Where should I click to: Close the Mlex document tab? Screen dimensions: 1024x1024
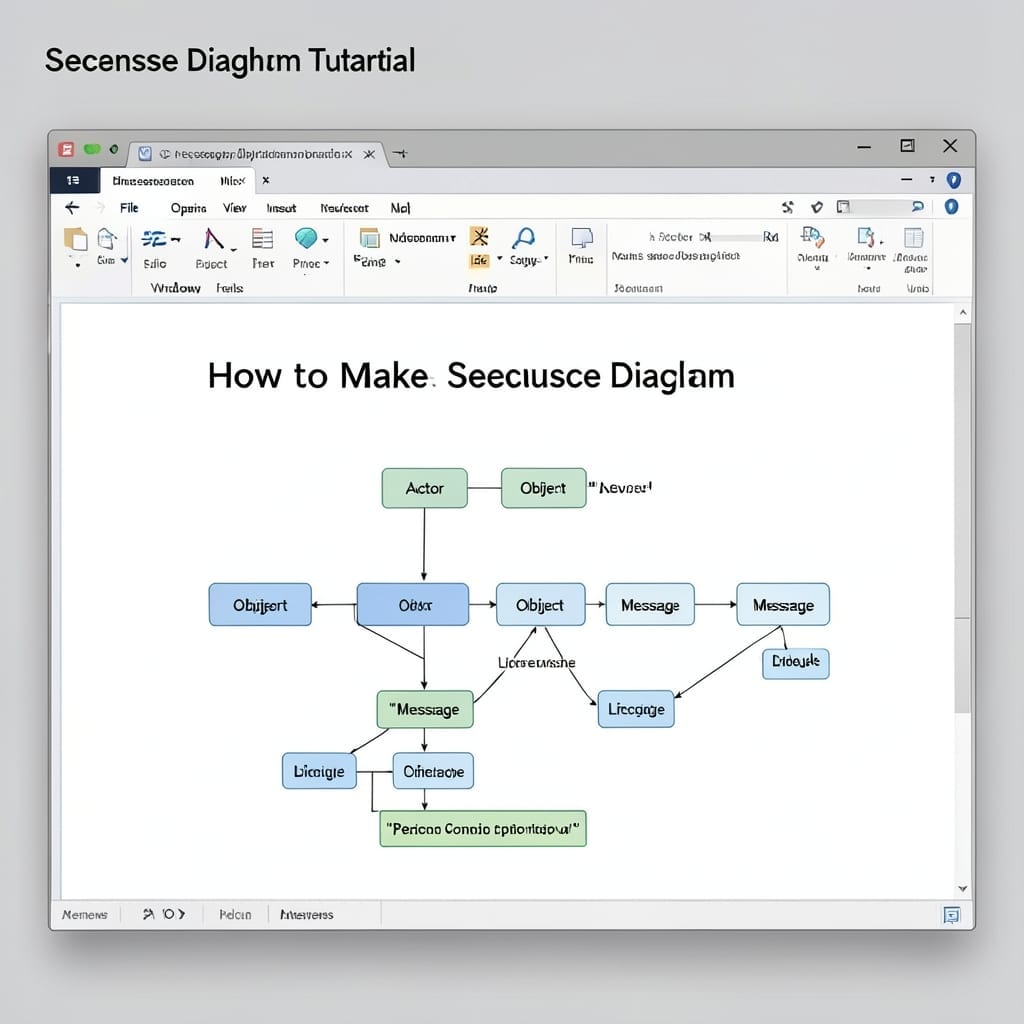click(x=266, y=180)
